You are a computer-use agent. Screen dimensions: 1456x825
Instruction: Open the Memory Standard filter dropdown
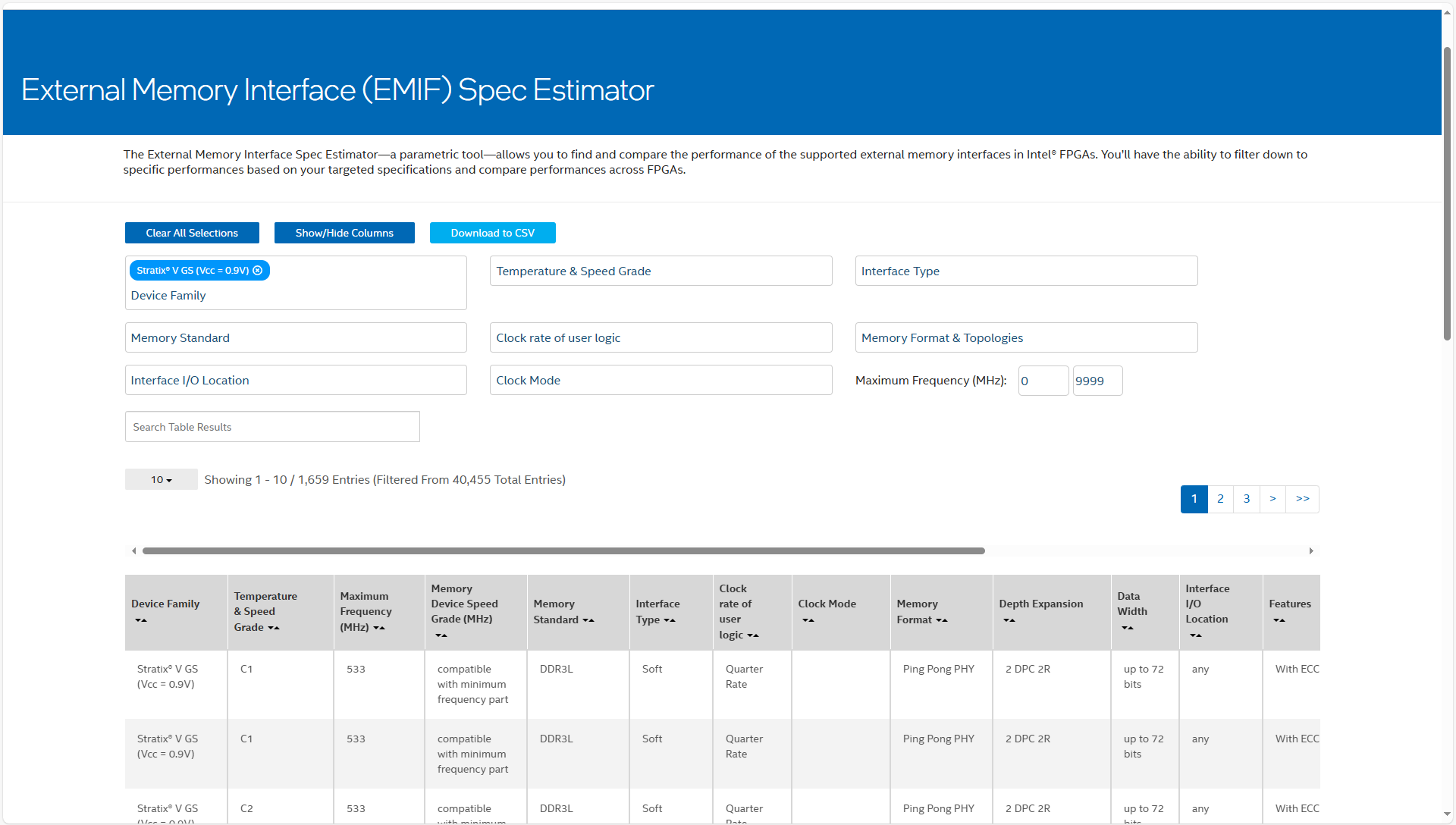296,338
